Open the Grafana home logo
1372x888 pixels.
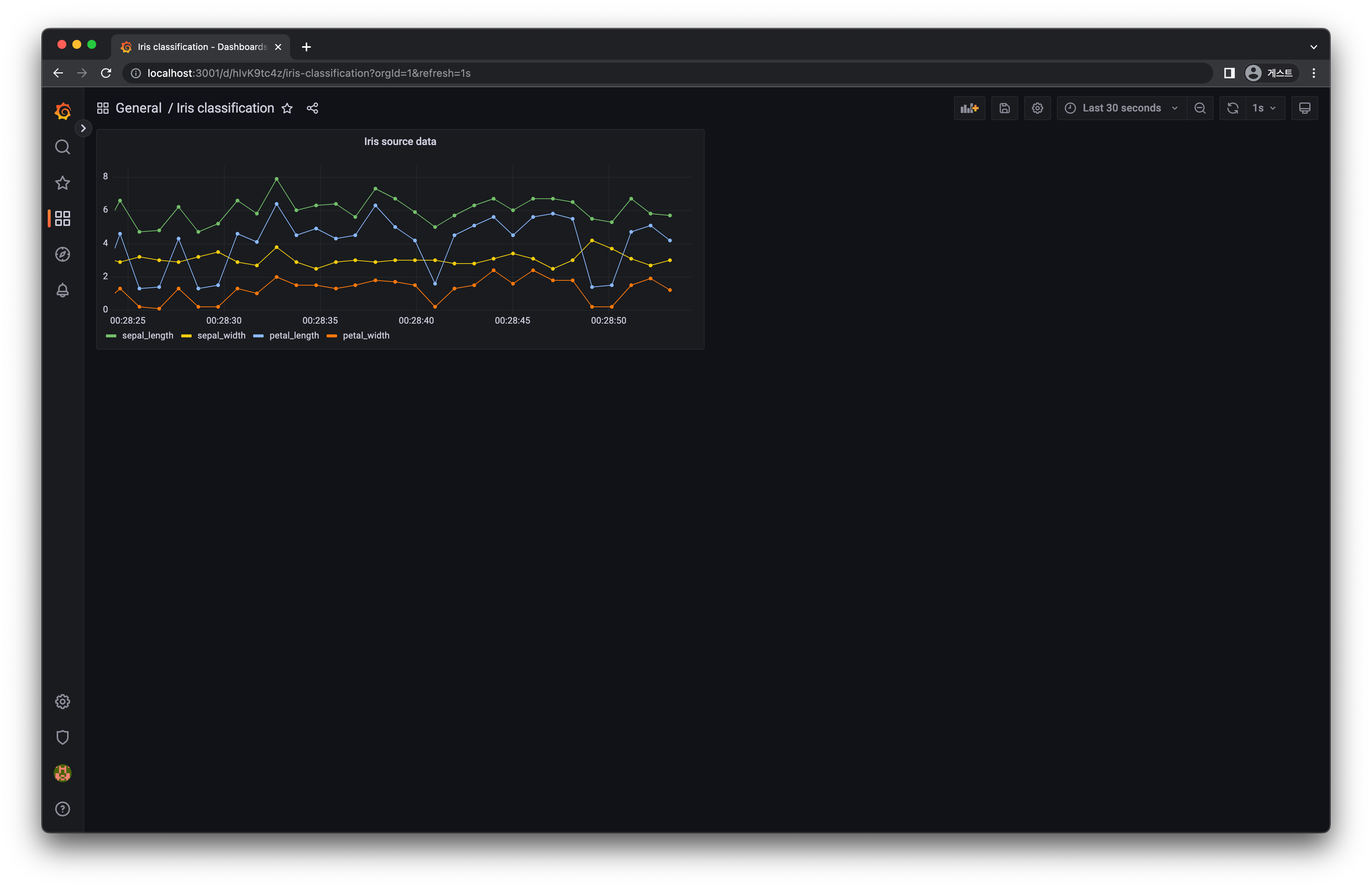pyautogui.click(x=63, y=111)
